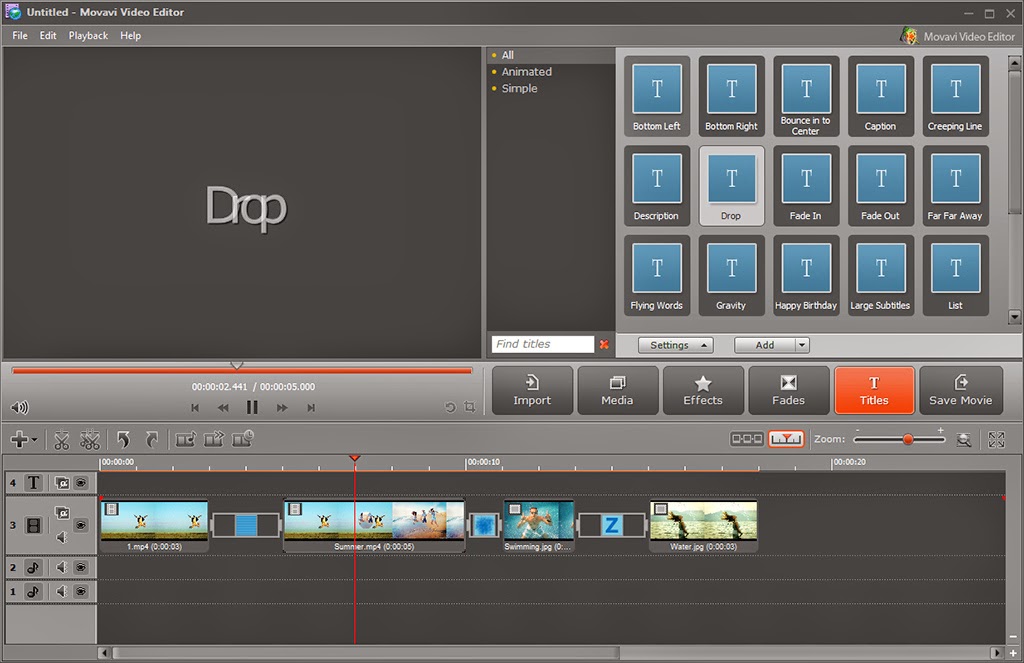
Task: Mute the preview playback speaker icon
Action: tap(17, 407)
